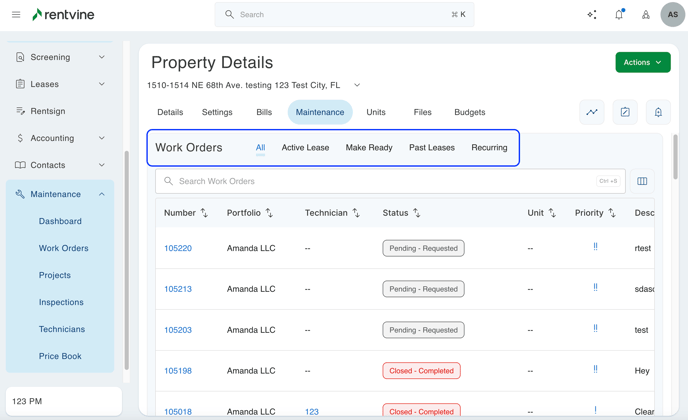Go to Technicians in the sidebar
Image resolution: width=688 pixels, height=420 pixels.
(x=62, y=329)
